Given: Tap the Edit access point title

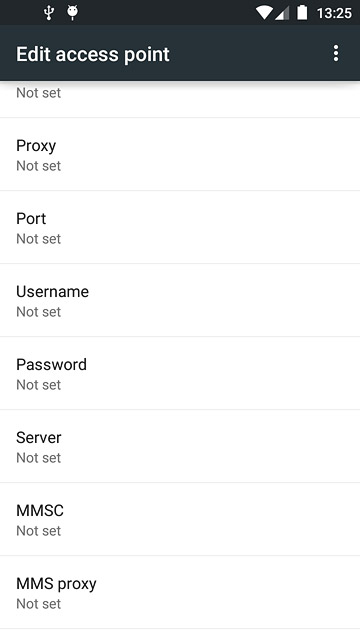Looking at the screenshot, I should tap(93, 54).
